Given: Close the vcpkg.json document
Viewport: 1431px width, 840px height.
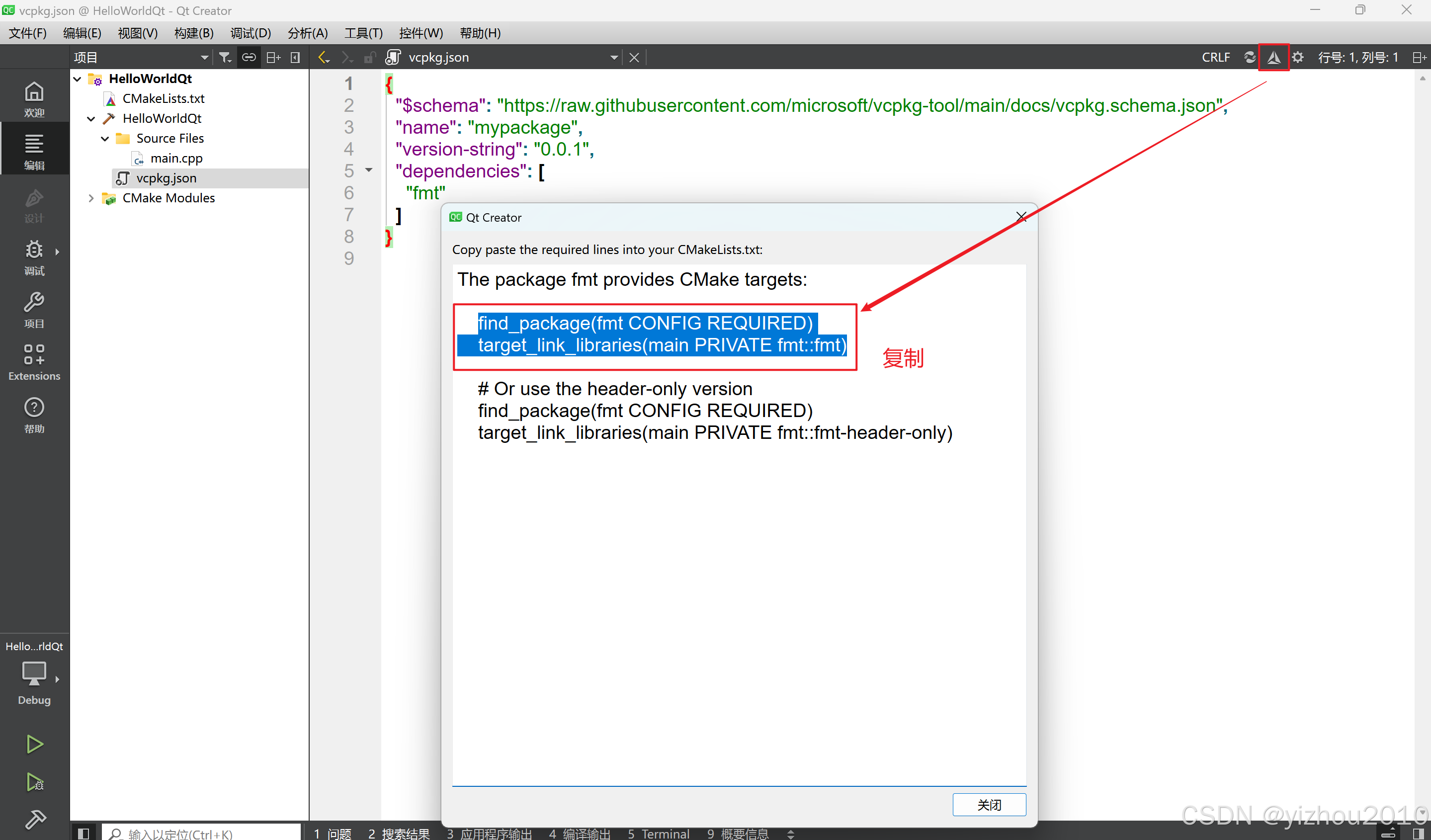Looking at the screenshot, I should coord(634,57).
